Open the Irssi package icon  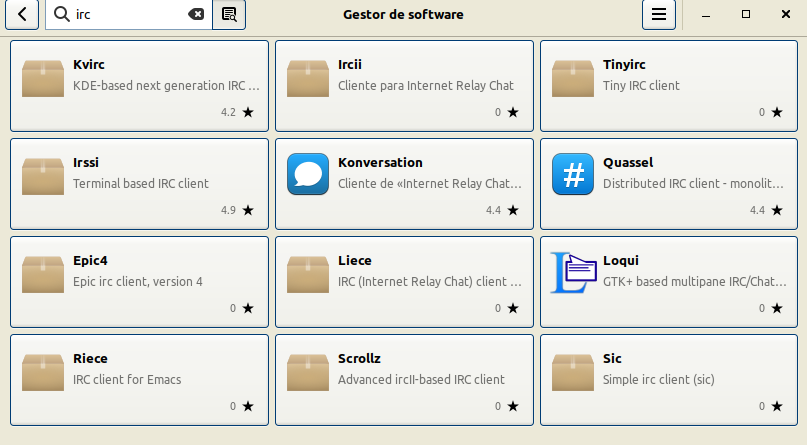click(43, 176)
